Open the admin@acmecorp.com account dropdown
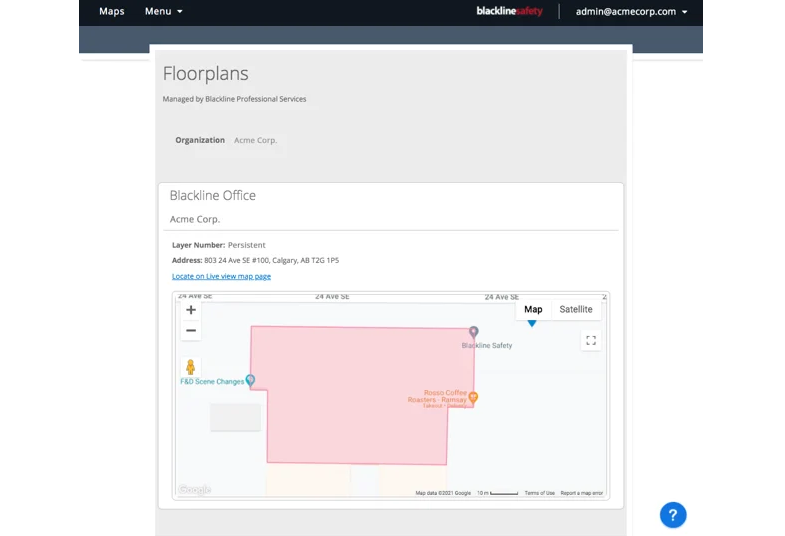Image resolution: width=785 pixels, height=536 pixels. tap(632, 12)
